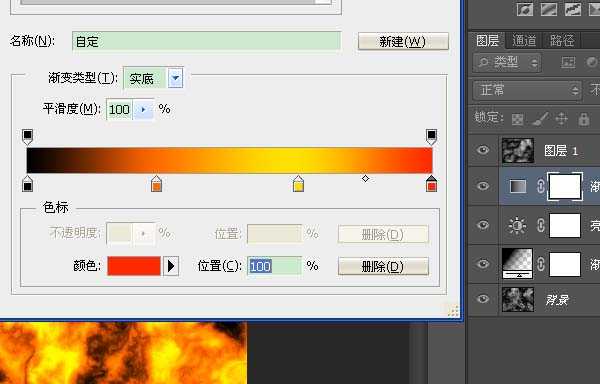Select the 图层 1 layer thumbnail

(x=518, y=151)
